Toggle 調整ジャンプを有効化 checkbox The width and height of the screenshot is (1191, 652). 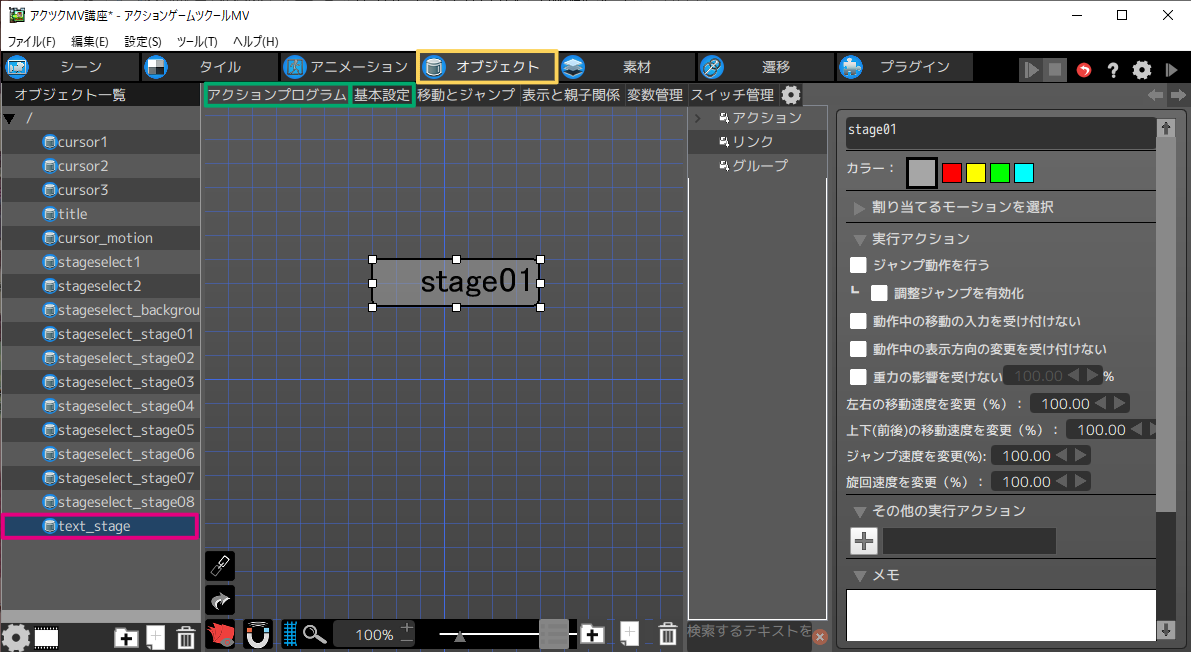click(879, 293)
